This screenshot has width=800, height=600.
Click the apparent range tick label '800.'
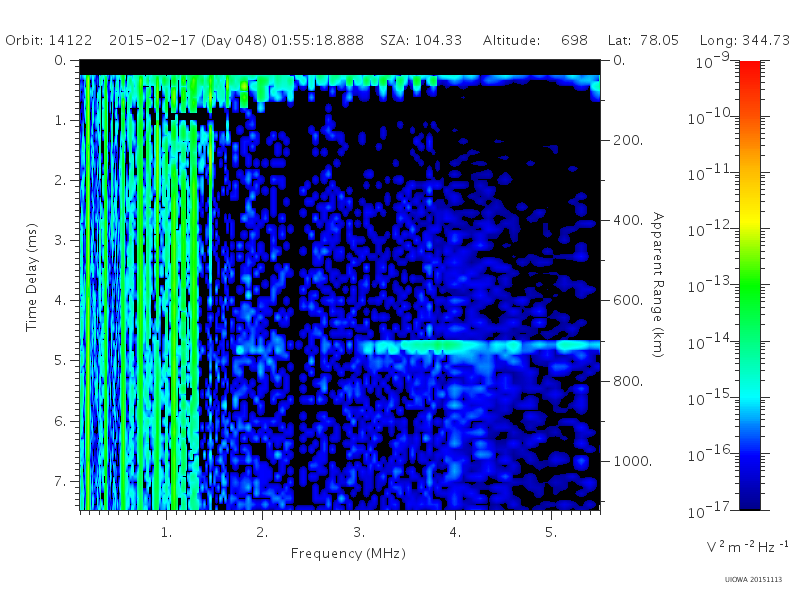(628, 381)
